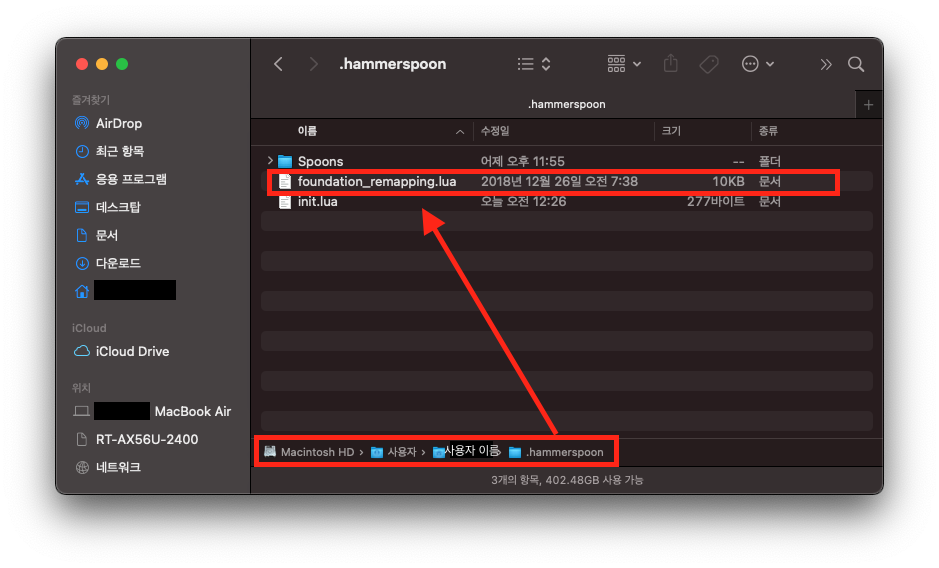Screen dimensions: 939x568
Task: Sort by the 크기 column header
Action: 671,131
